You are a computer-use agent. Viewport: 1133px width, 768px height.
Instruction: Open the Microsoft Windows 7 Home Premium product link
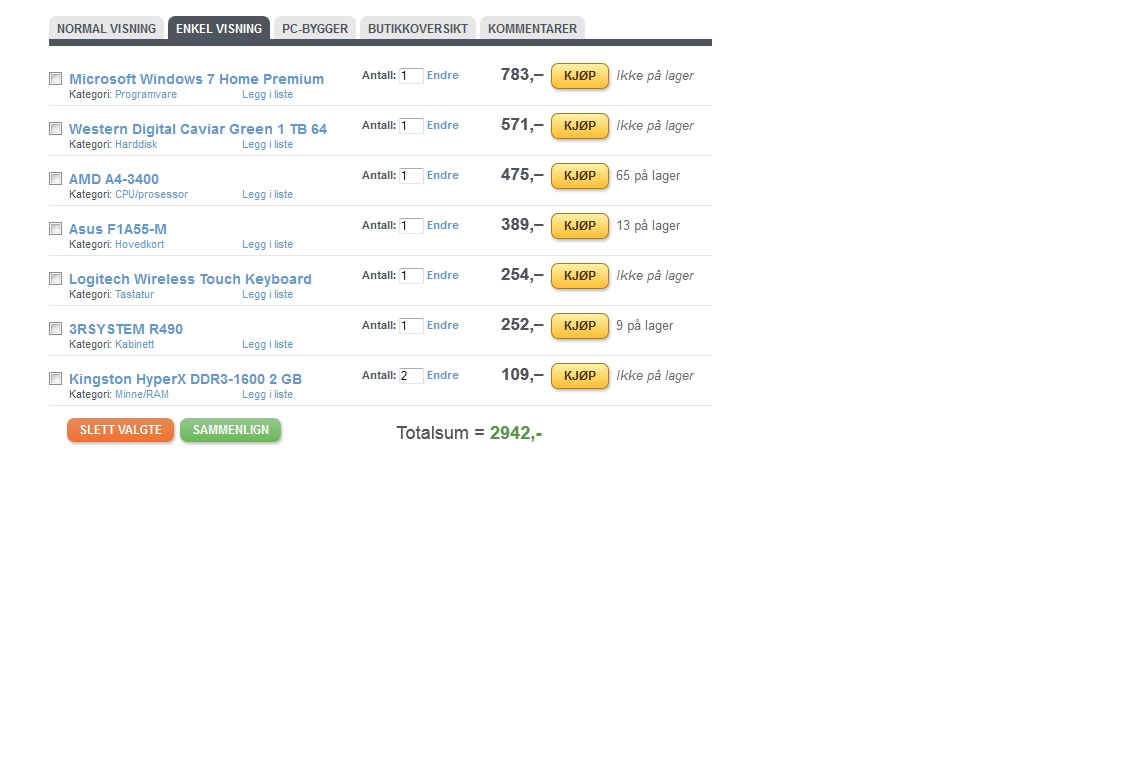(197, 79)
